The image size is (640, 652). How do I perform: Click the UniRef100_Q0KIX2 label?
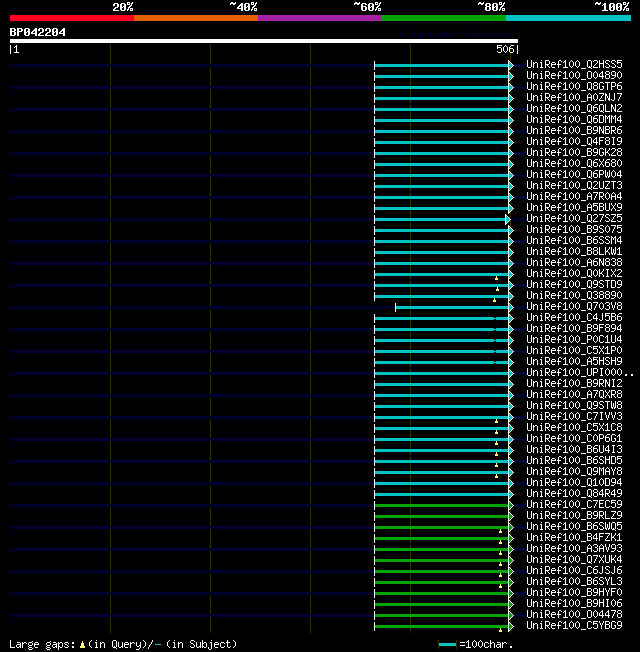click(574, 274)
